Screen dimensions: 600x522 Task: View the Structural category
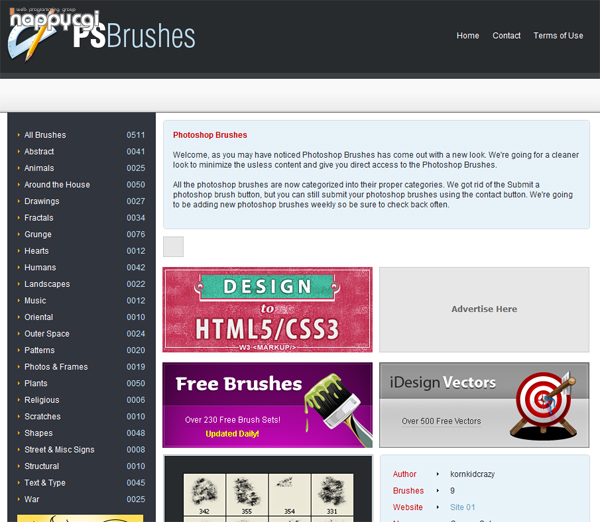(x=42, y=466)
